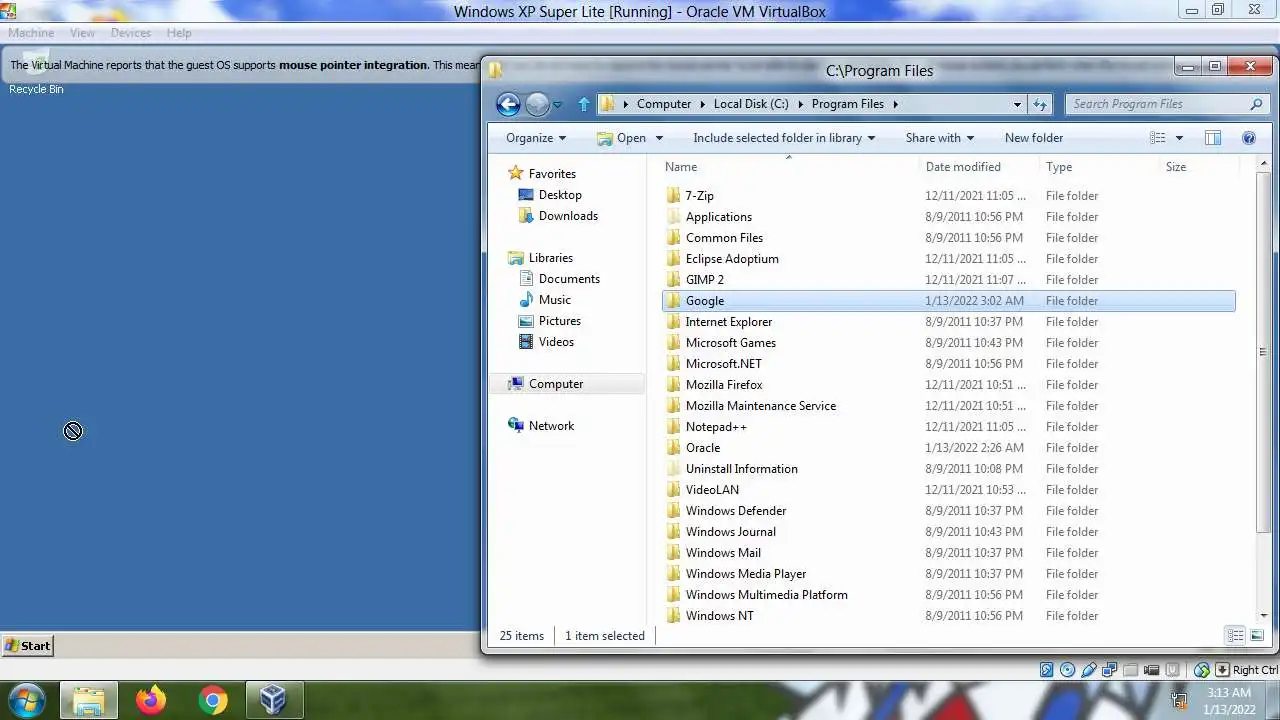The width and height of the screenshot is (1280, 720).
Task: Click the VirtualBox network adapters indicator
Action: pos(1110,670)
